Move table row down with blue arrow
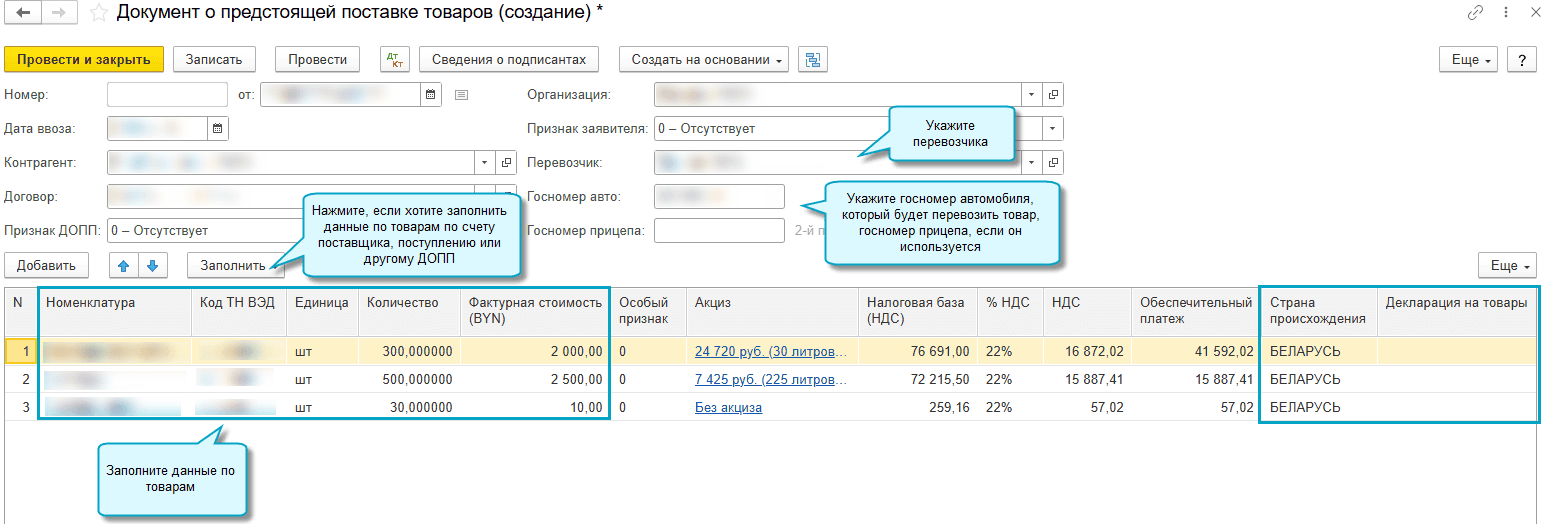Screen dimensions: 1547x524 tap(152, 265)
